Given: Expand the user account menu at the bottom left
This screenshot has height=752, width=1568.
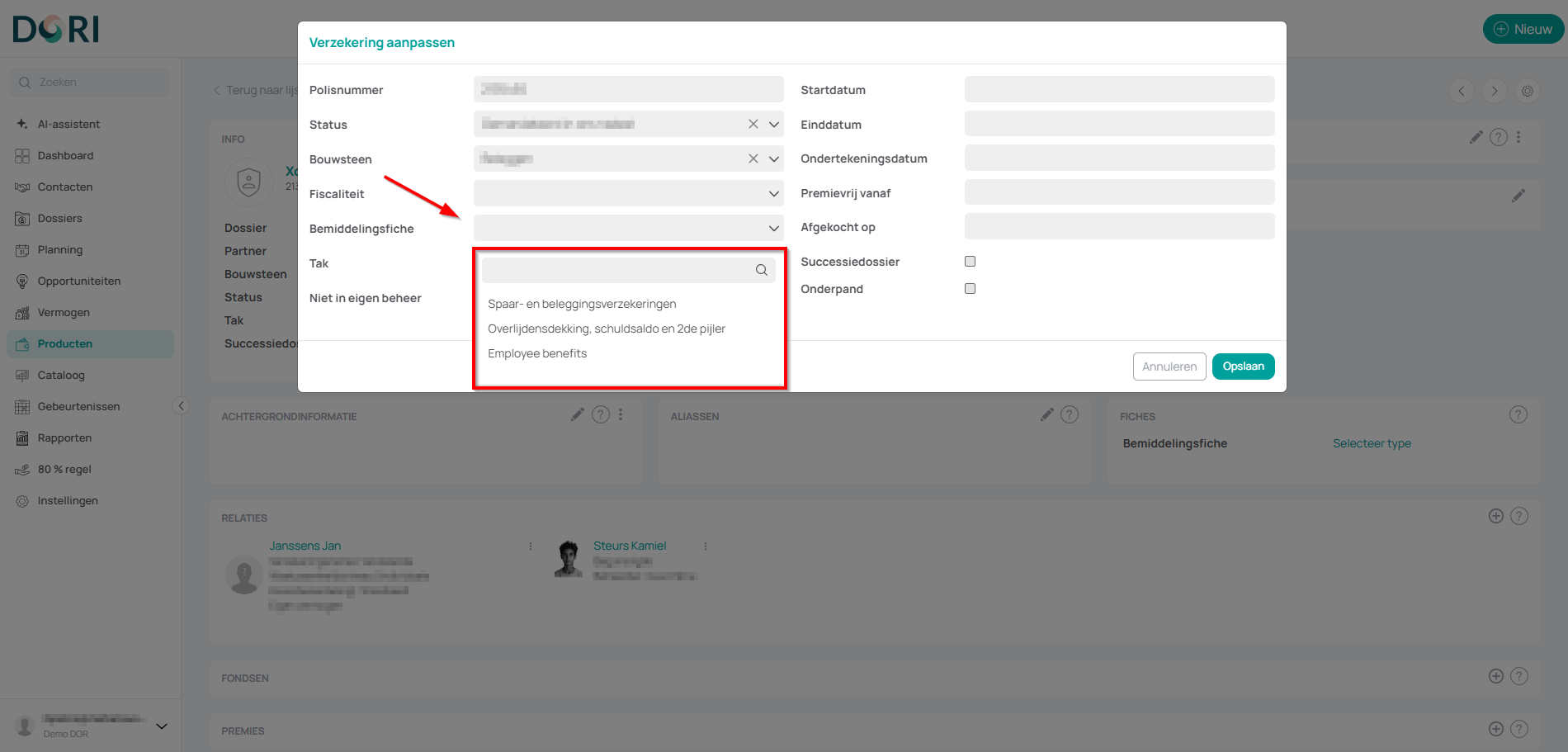Looking at the screenshot, I should point(162,726).
